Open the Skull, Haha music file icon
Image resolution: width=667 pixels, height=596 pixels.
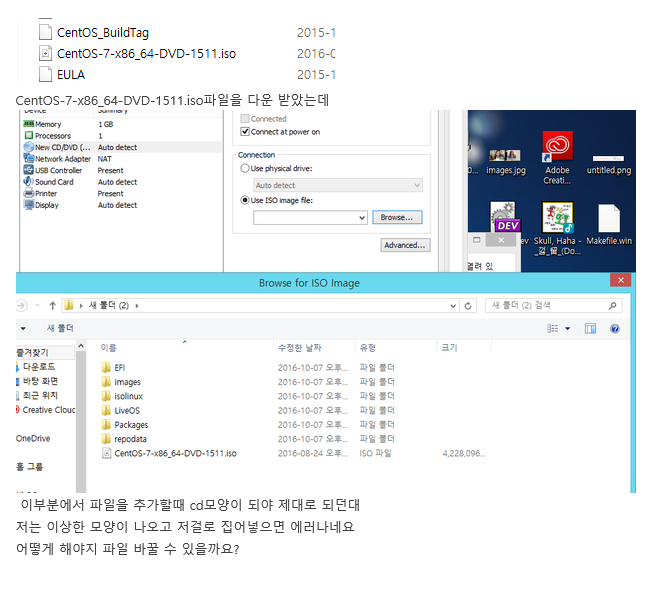(557, 217)
